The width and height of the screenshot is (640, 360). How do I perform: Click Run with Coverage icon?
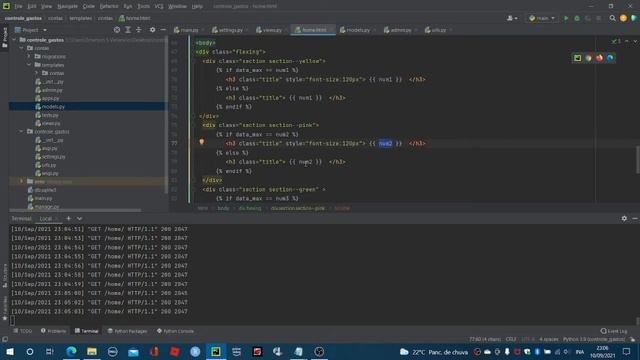click(588, 18)
